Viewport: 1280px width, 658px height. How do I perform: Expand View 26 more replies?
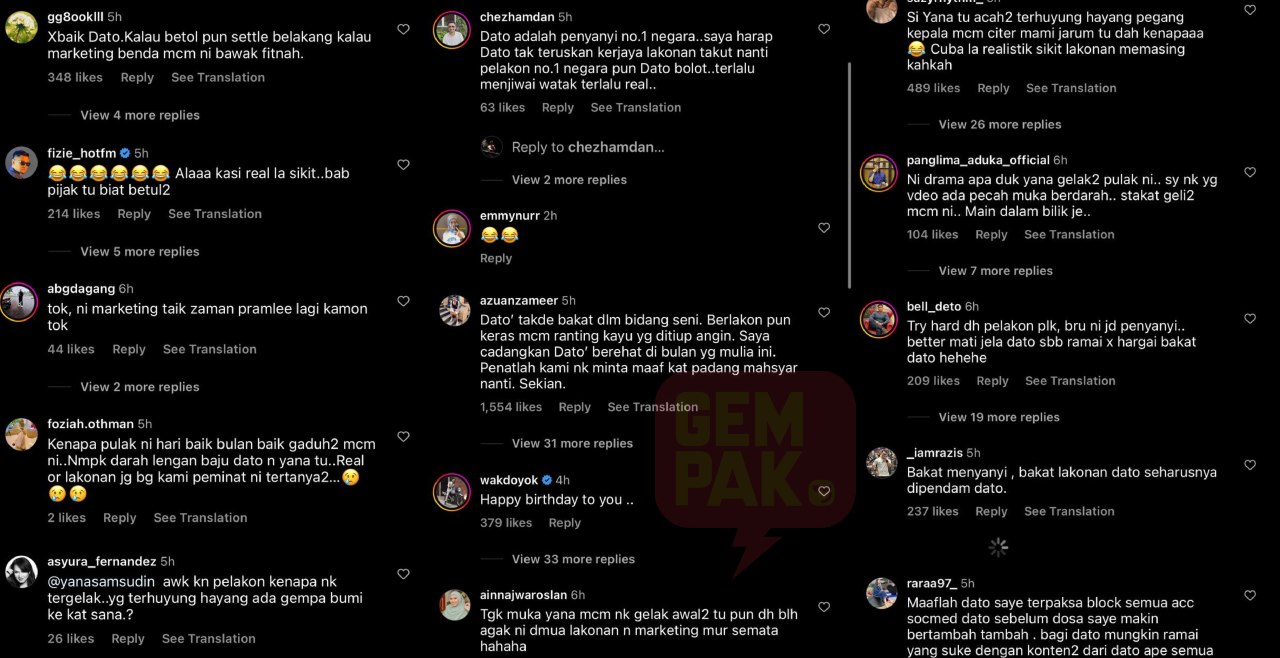click(x=999, y=124)
